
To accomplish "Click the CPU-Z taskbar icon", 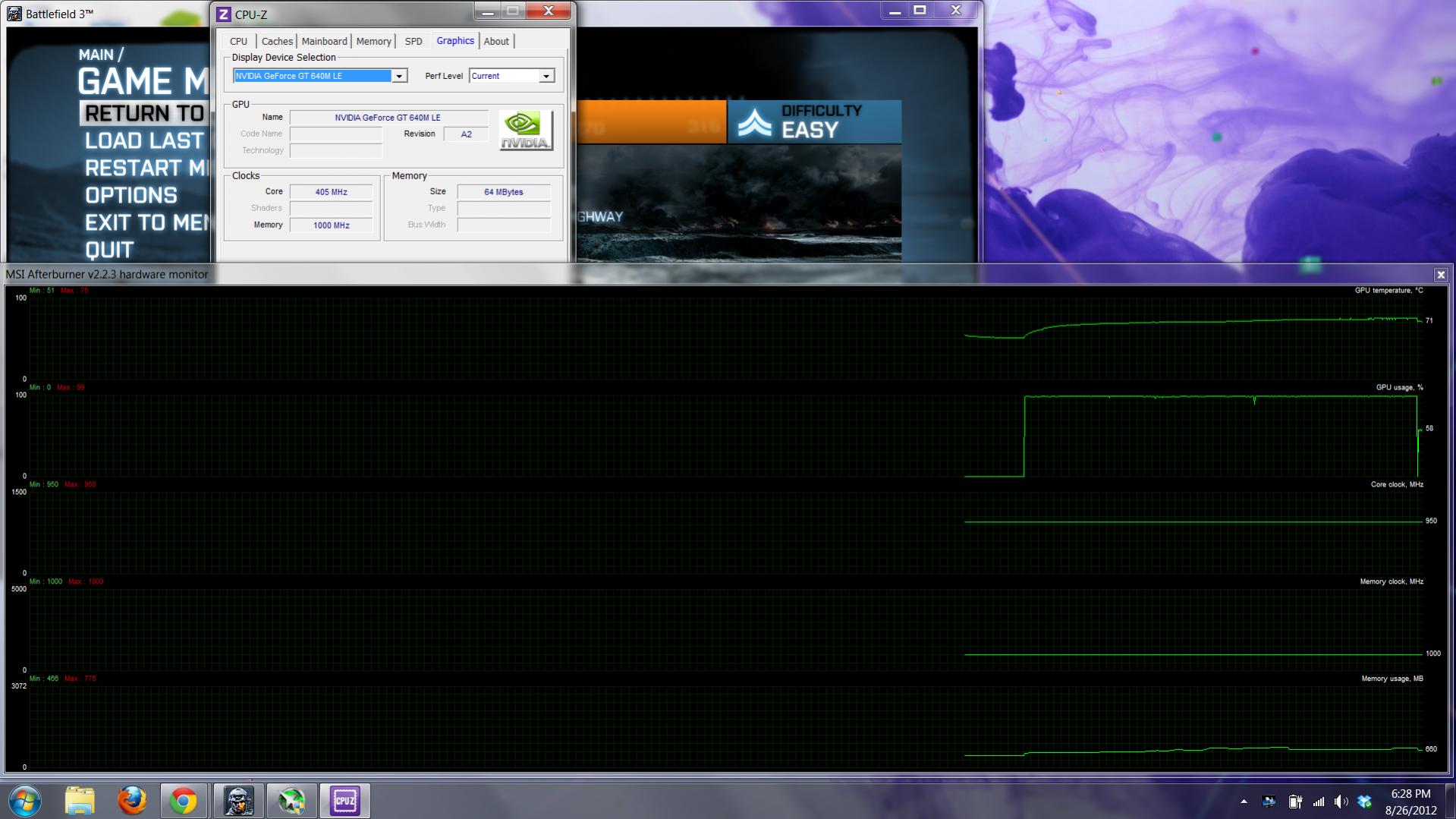I will (x=344, y=801).
